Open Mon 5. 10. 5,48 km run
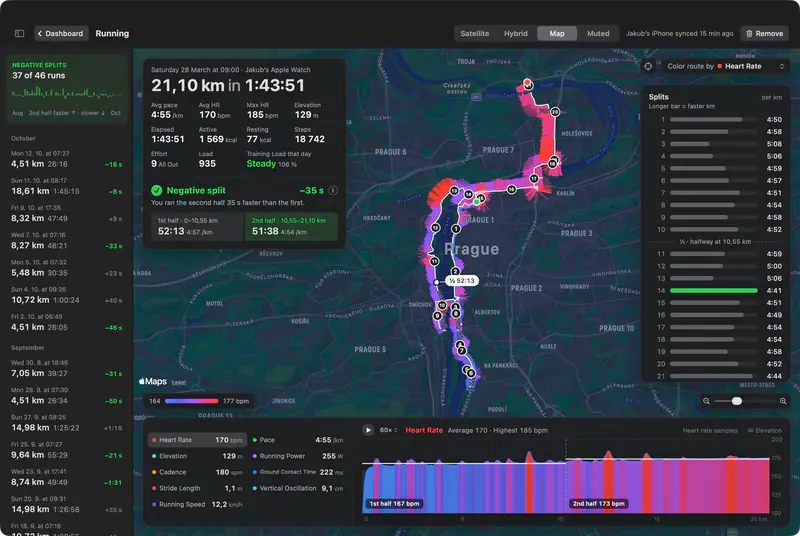 point(67,268)
